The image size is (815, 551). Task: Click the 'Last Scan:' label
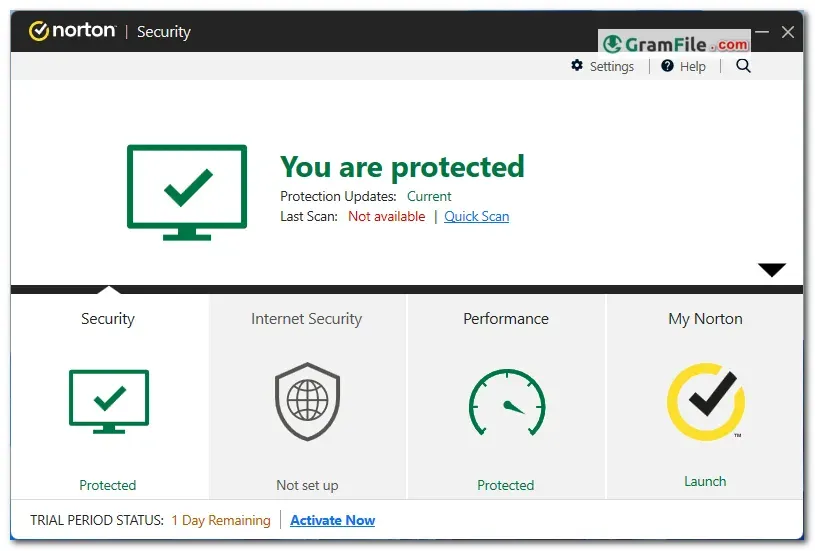tap(309, 216)
